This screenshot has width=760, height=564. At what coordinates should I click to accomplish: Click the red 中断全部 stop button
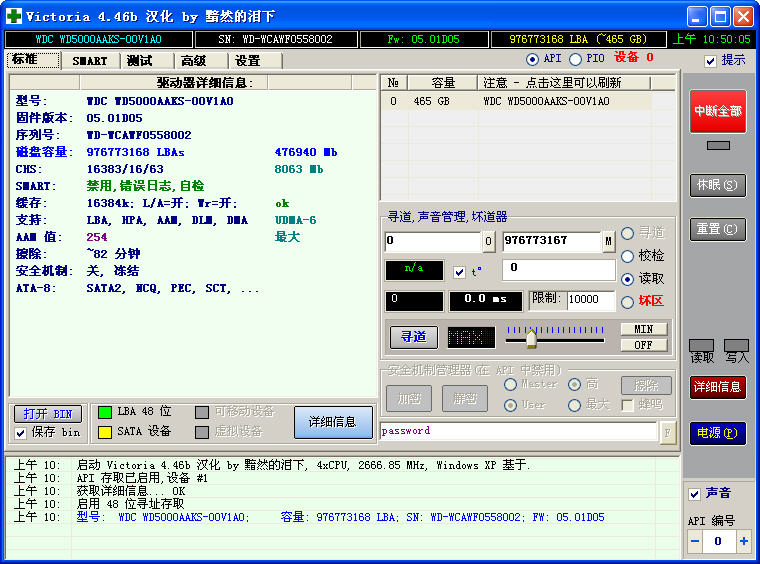[717, 111]
